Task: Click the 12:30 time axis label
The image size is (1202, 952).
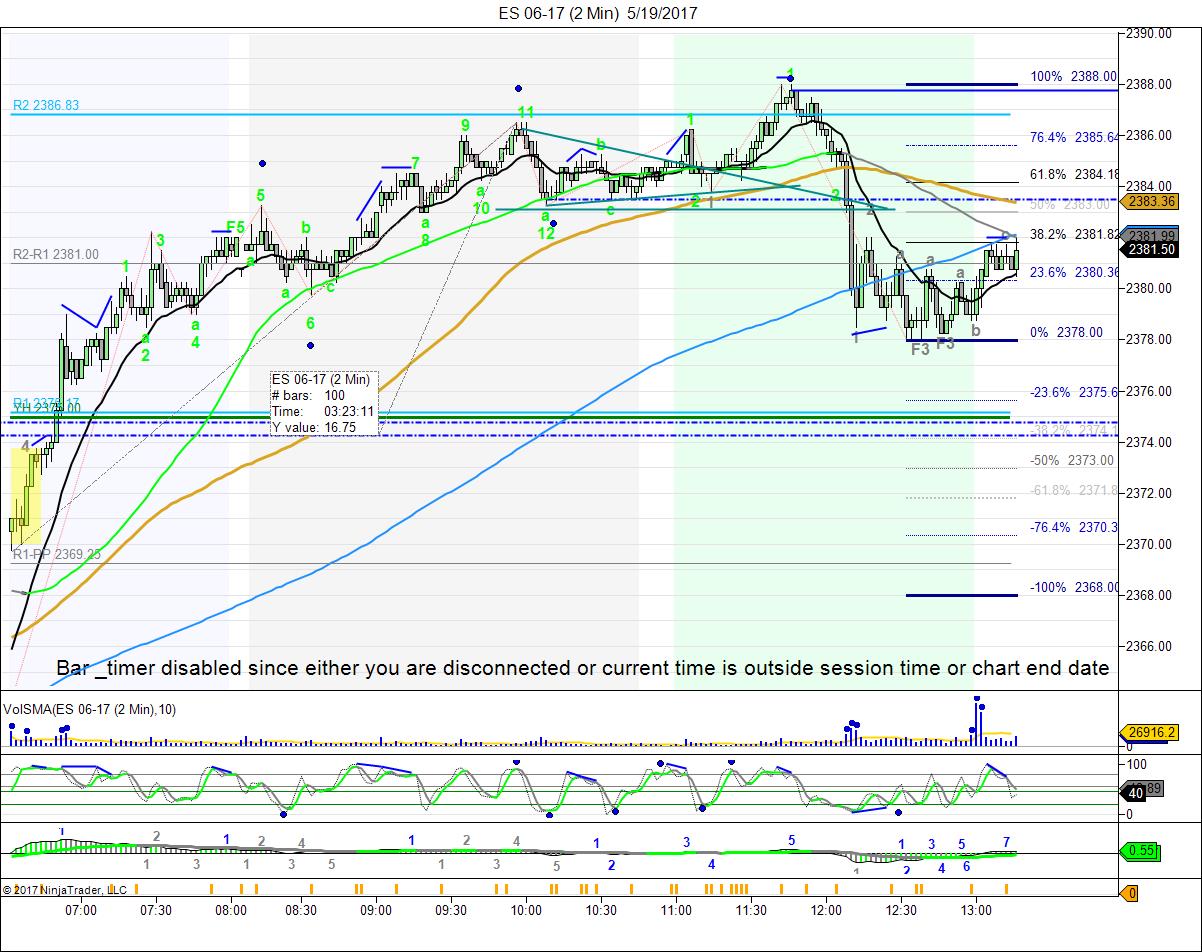Action: click(x=901, y=910)
